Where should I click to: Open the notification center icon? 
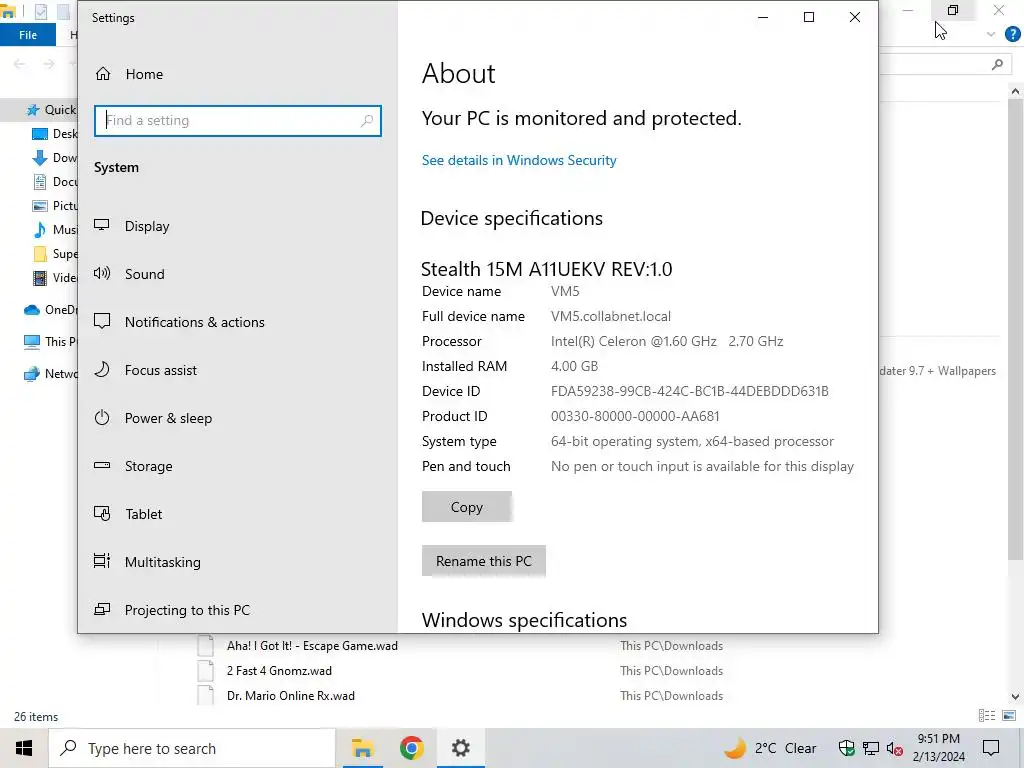point(991,748)
